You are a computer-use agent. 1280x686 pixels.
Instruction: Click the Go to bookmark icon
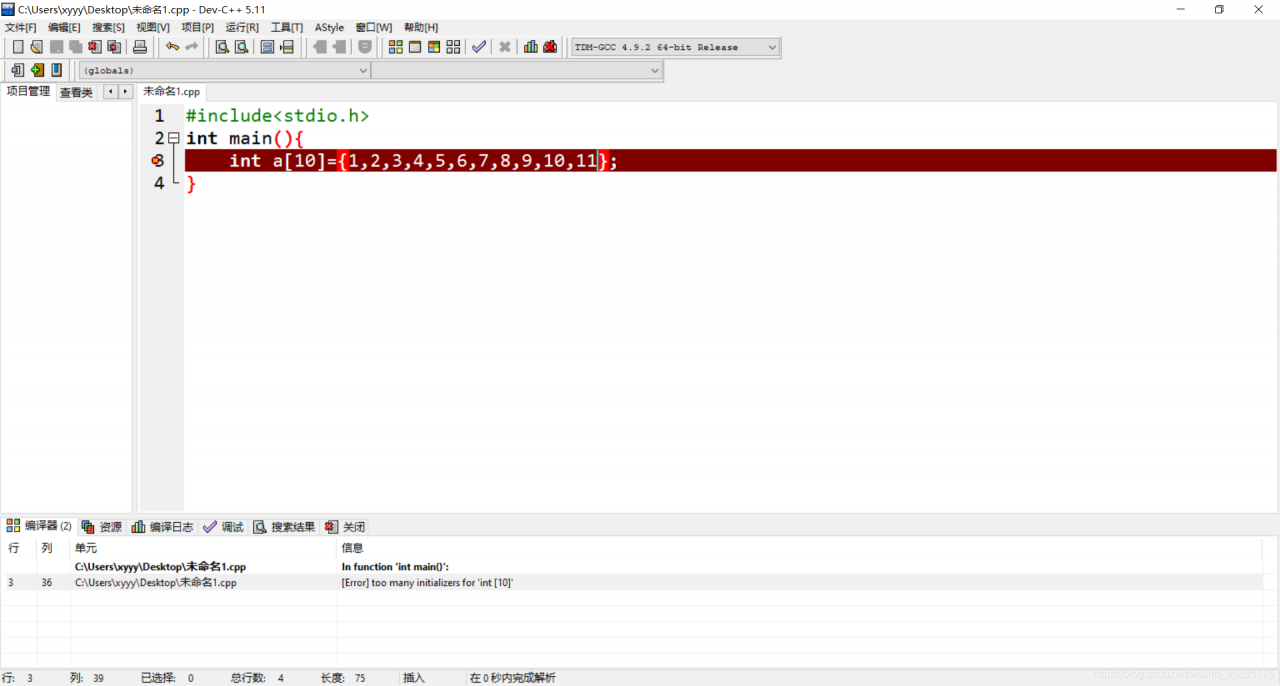click(56, 70)
